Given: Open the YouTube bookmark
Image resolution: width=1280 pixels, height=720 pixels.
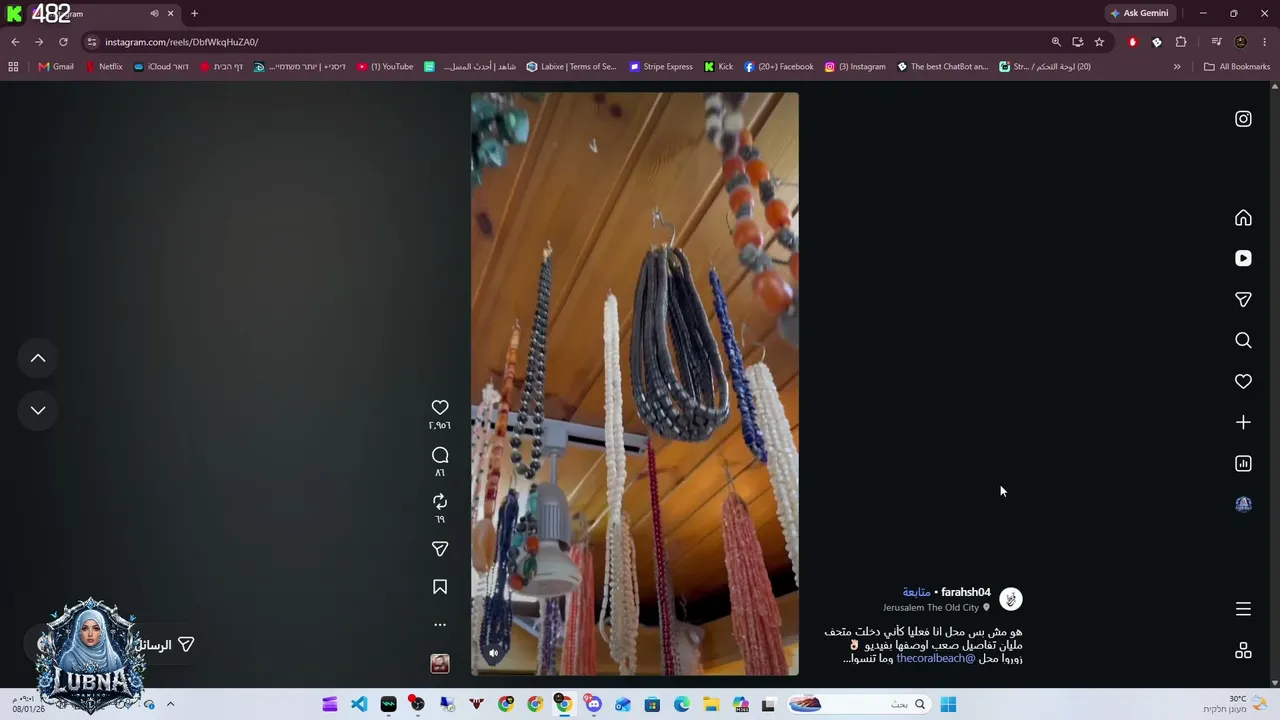Looking at the screenshot, I should coord(385,67).
